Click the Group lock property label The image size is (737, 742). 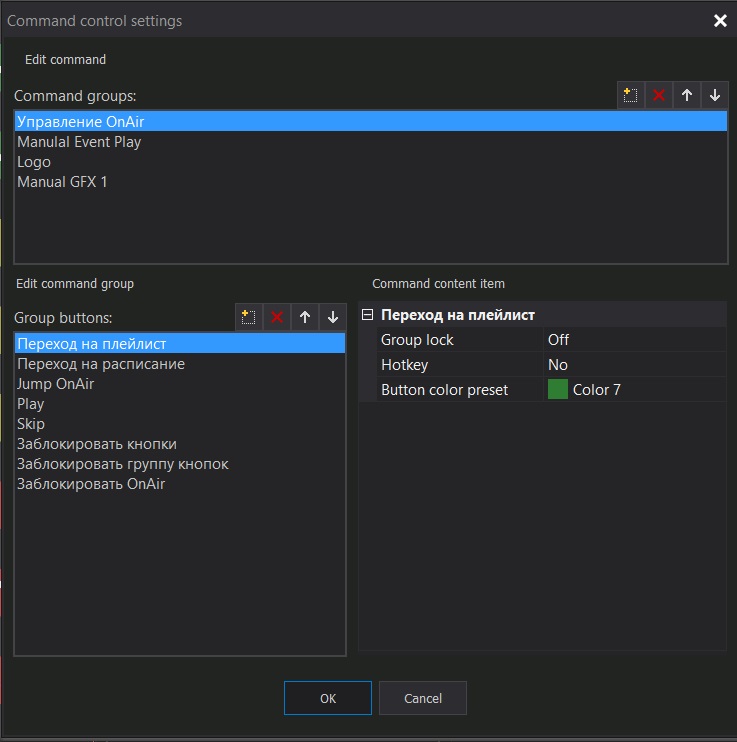(x=417, y=340)
